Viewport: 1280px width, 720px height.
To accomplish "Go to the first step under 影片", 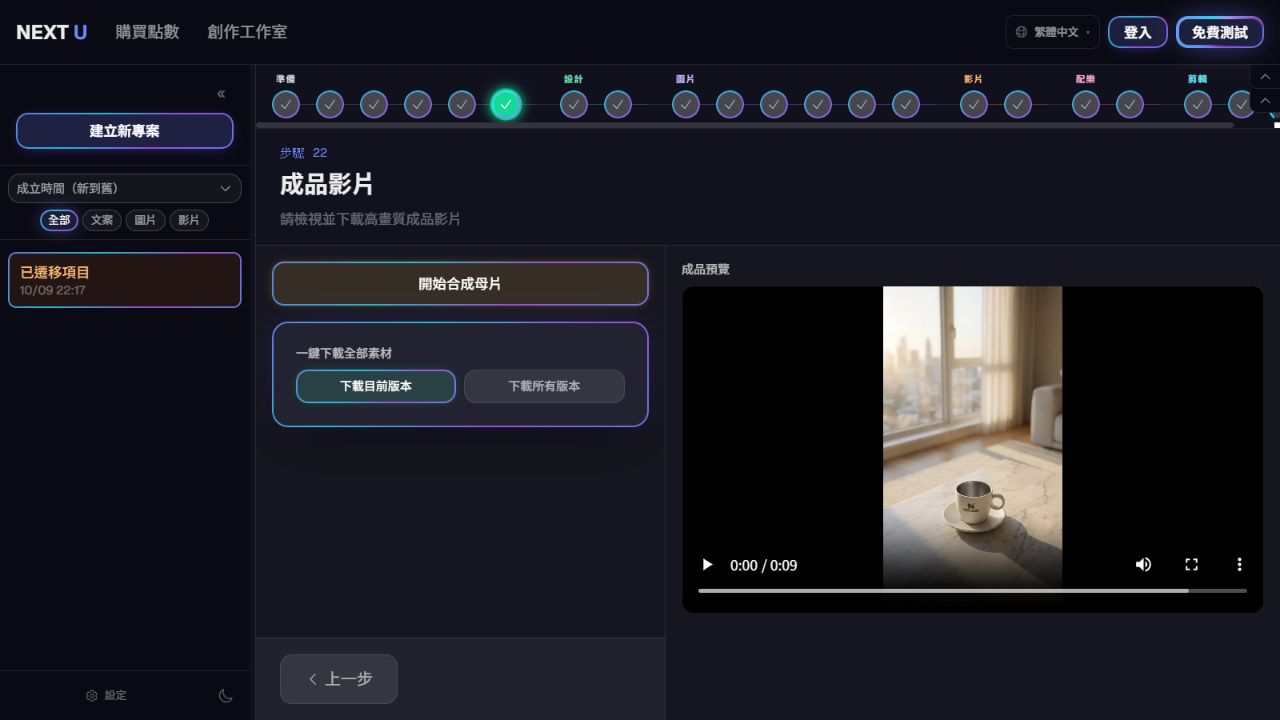I will pos(974,104).
